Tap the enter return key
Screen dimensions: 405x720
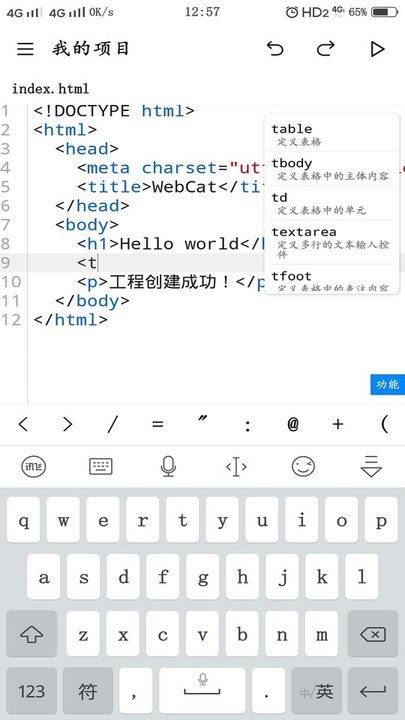[373, 691]
